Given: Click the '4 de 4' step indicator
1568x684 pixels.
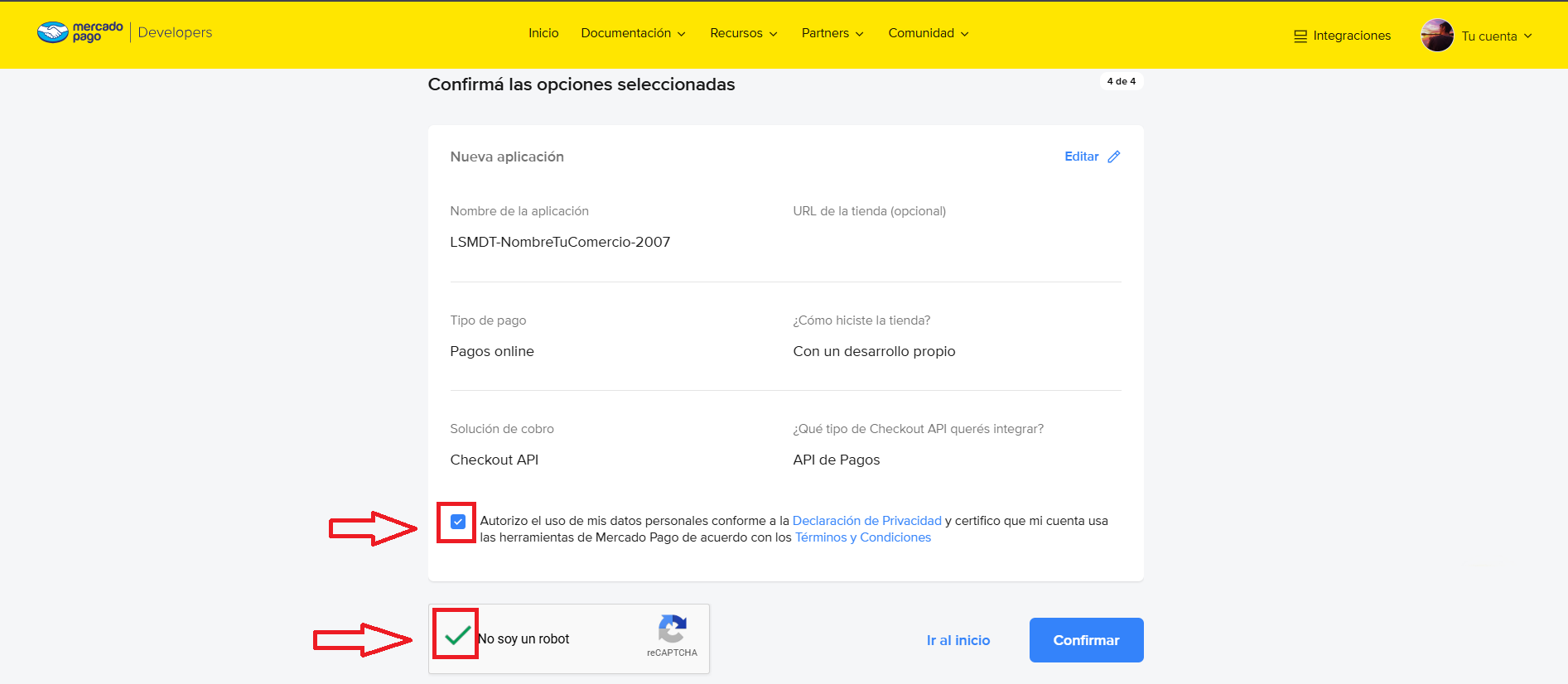Looking at the screenshot, I should click(1122, 81).
